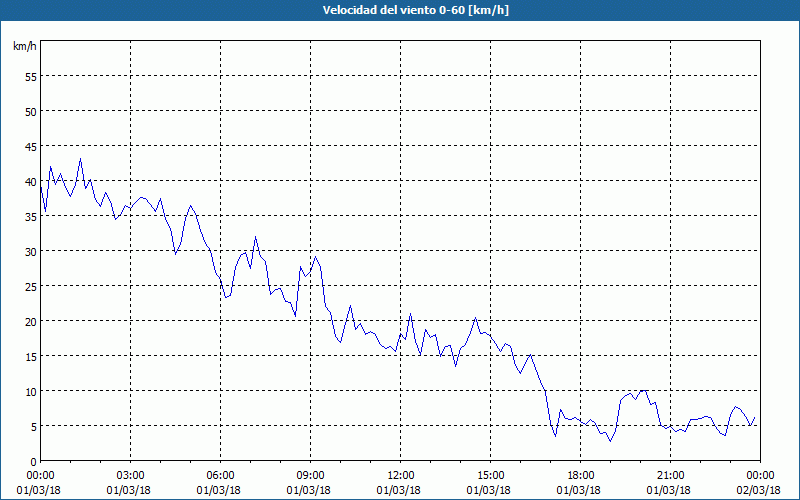
Task: Click the y-axis value "25"
Action: coord(31,286)
